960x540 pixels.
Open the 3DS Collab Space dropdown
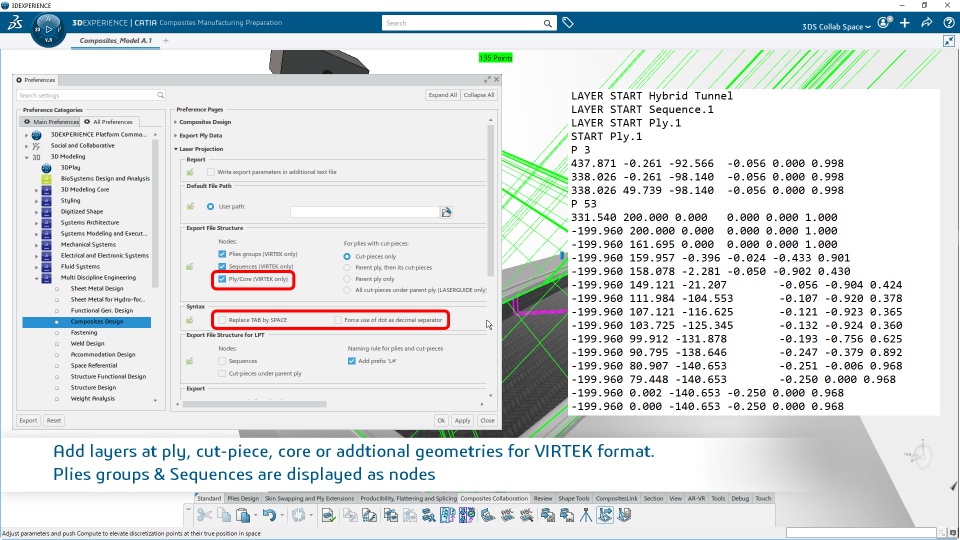point(836,26)
